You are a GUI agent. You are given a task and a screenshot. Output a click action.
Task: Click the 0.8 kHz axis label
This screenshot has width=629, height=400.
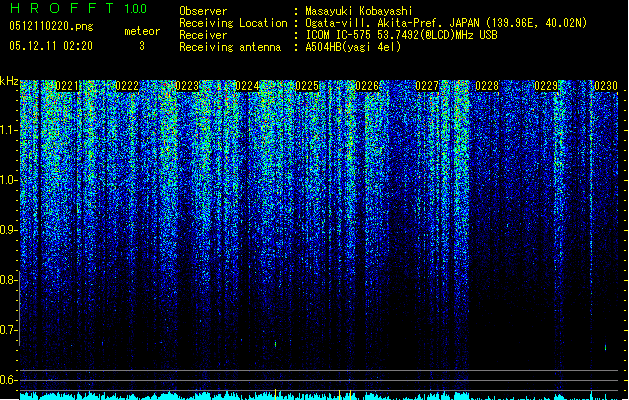click(8, 280)
